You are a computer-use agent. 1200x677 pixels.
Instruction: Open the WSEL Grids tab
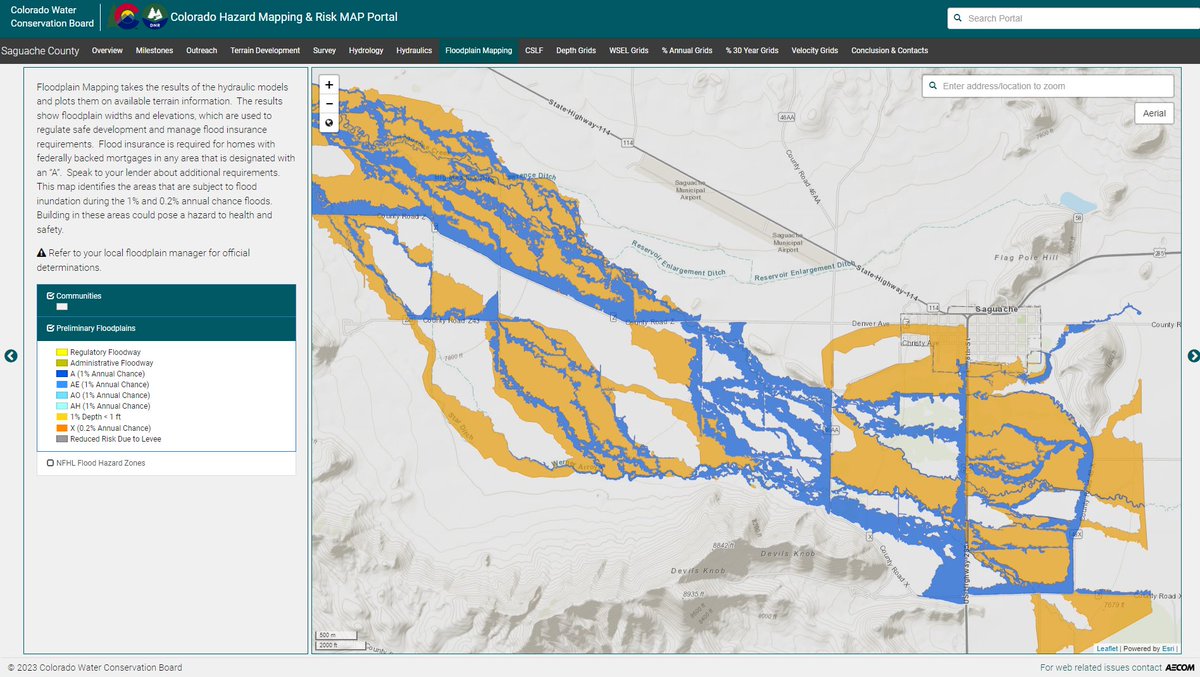point(629,50)
